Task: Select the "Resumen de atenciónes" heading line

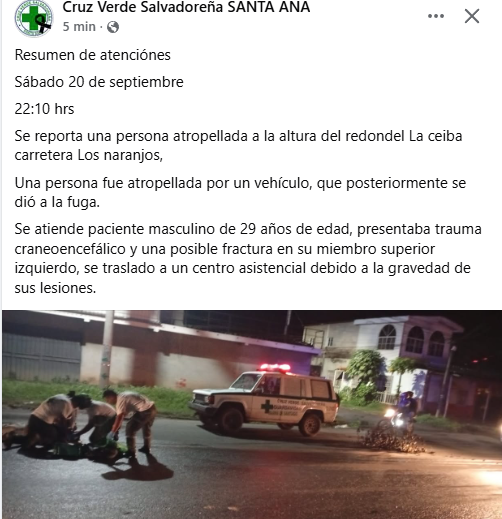Action: tap(93, 55)
